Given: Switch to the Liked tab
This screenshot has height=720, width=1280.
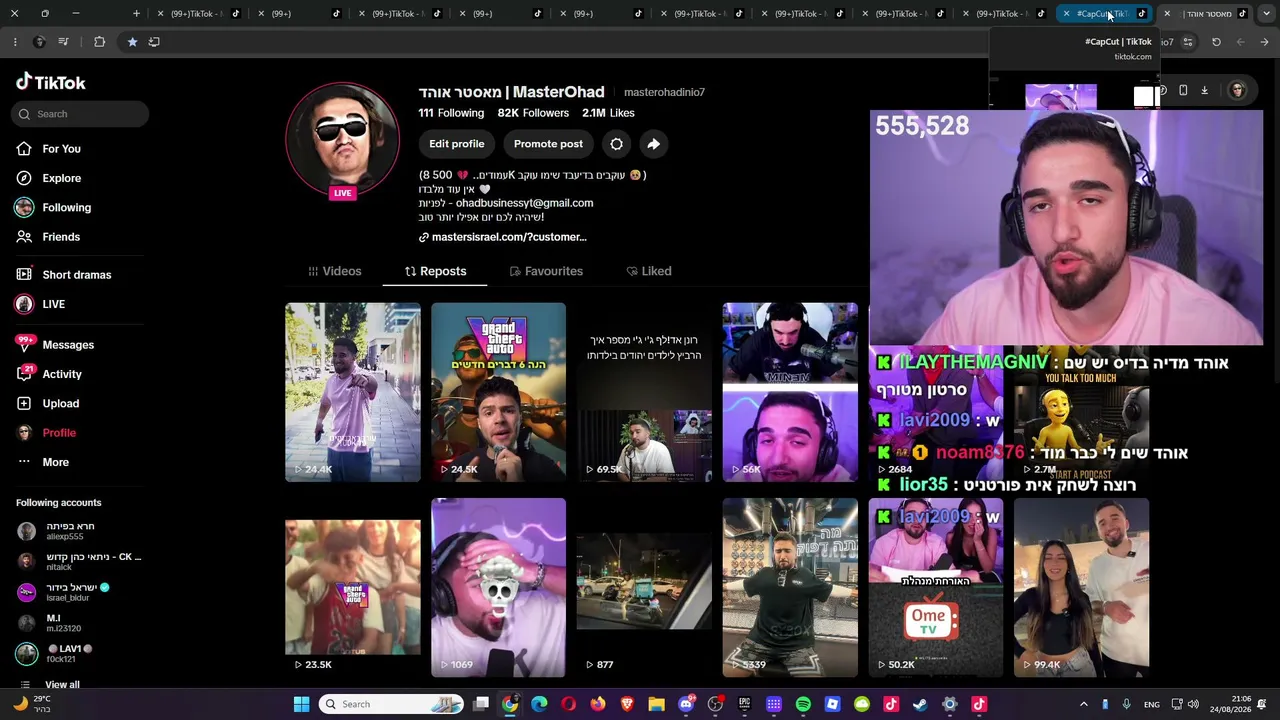Looking at the screenshot, I should [649, 271].
